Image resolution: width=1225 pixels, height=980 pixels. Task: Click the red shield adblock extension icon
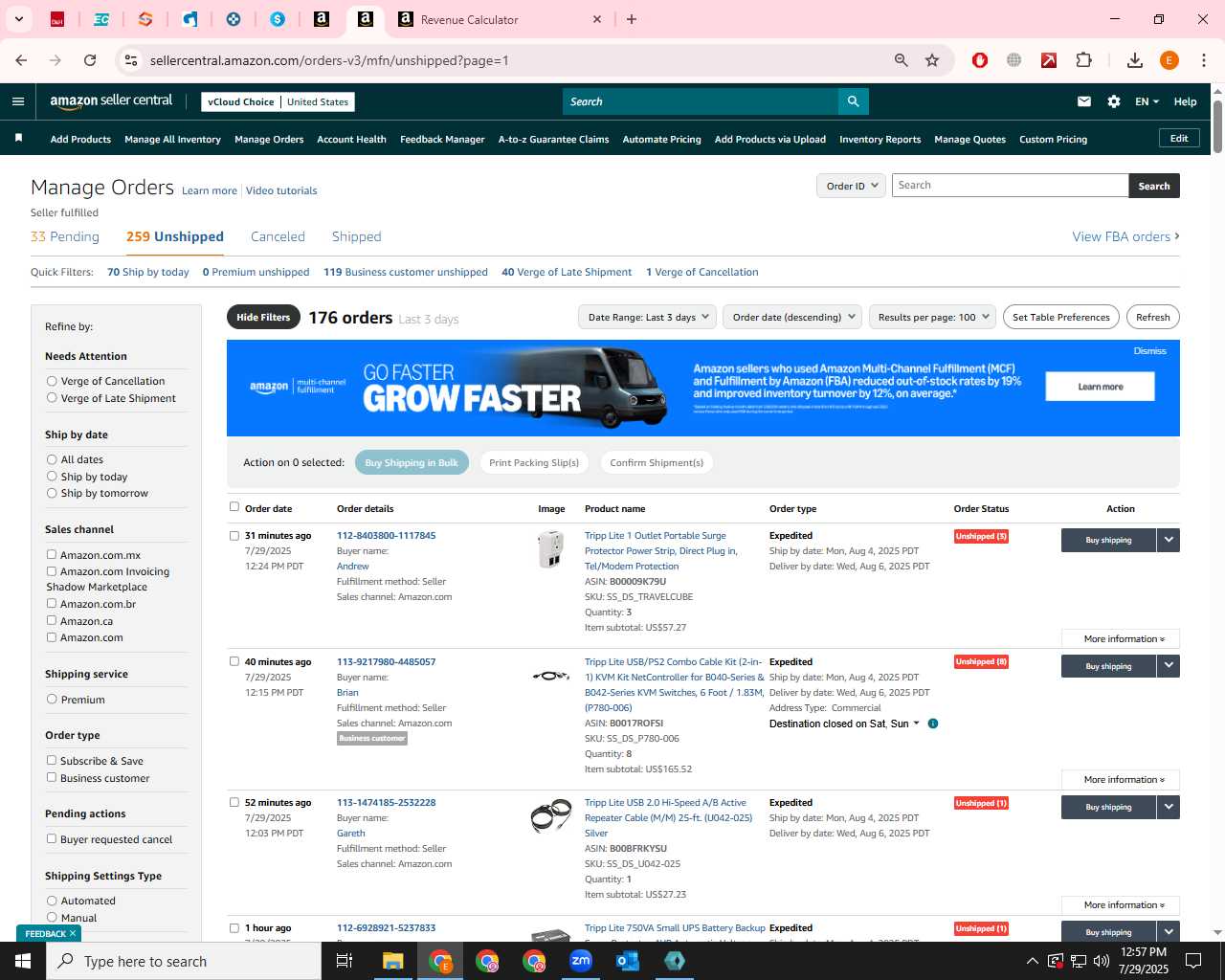(980, 60)
